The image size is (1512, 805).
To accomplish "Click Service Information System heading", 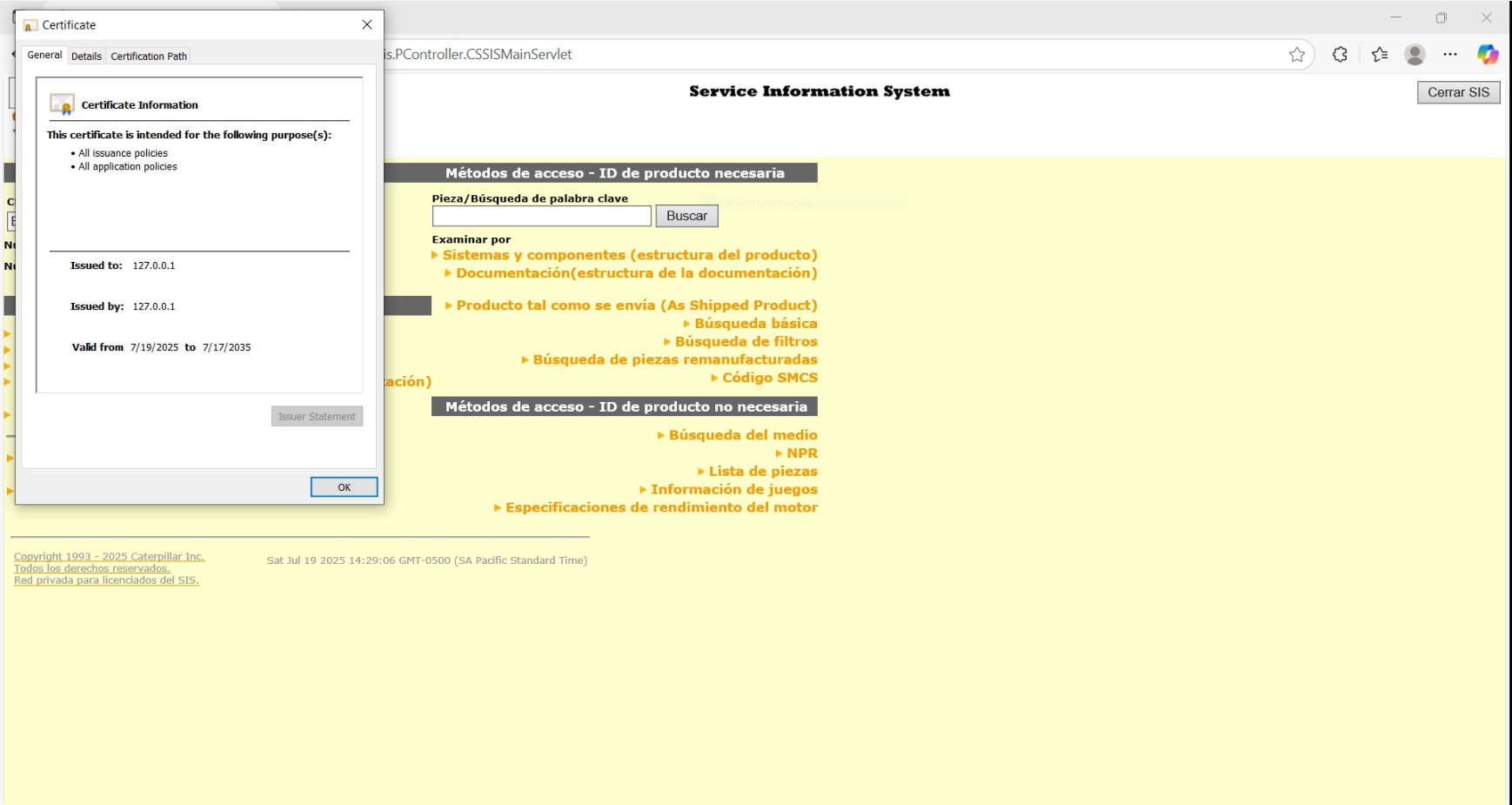I will [820, 91].
